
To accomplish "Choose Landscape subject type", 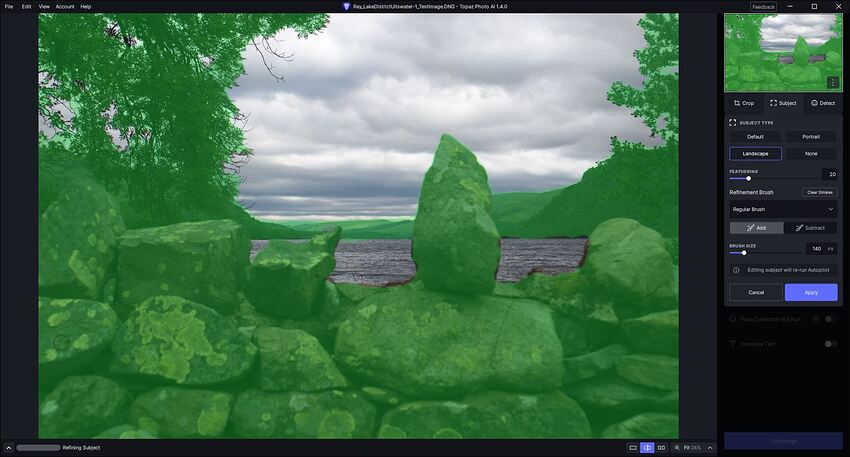I will tap(755, 153).
